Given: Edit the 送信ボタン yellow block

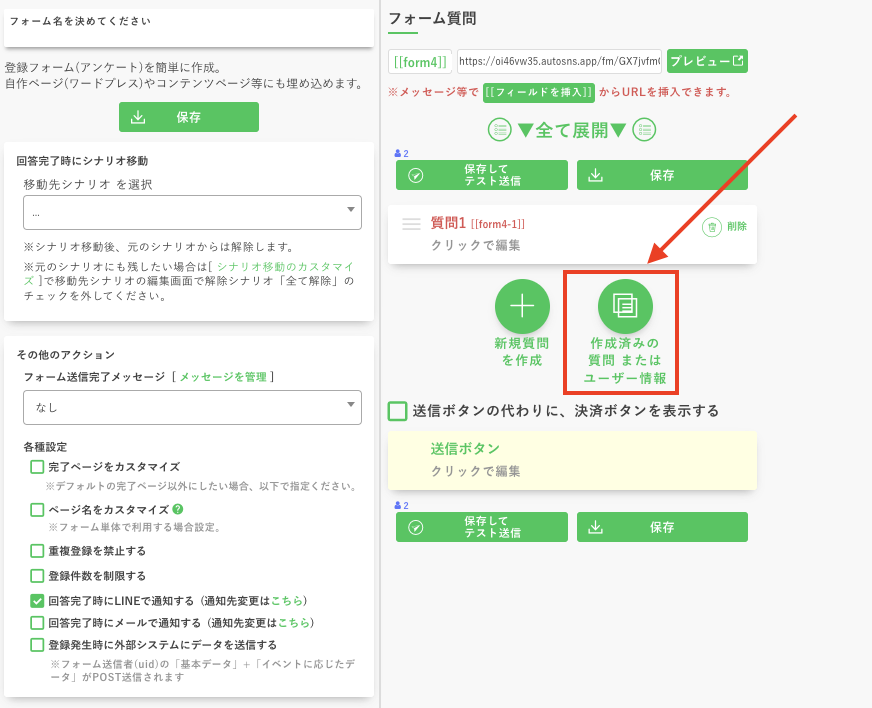Looking at the screenshot, I should (572, 460).
